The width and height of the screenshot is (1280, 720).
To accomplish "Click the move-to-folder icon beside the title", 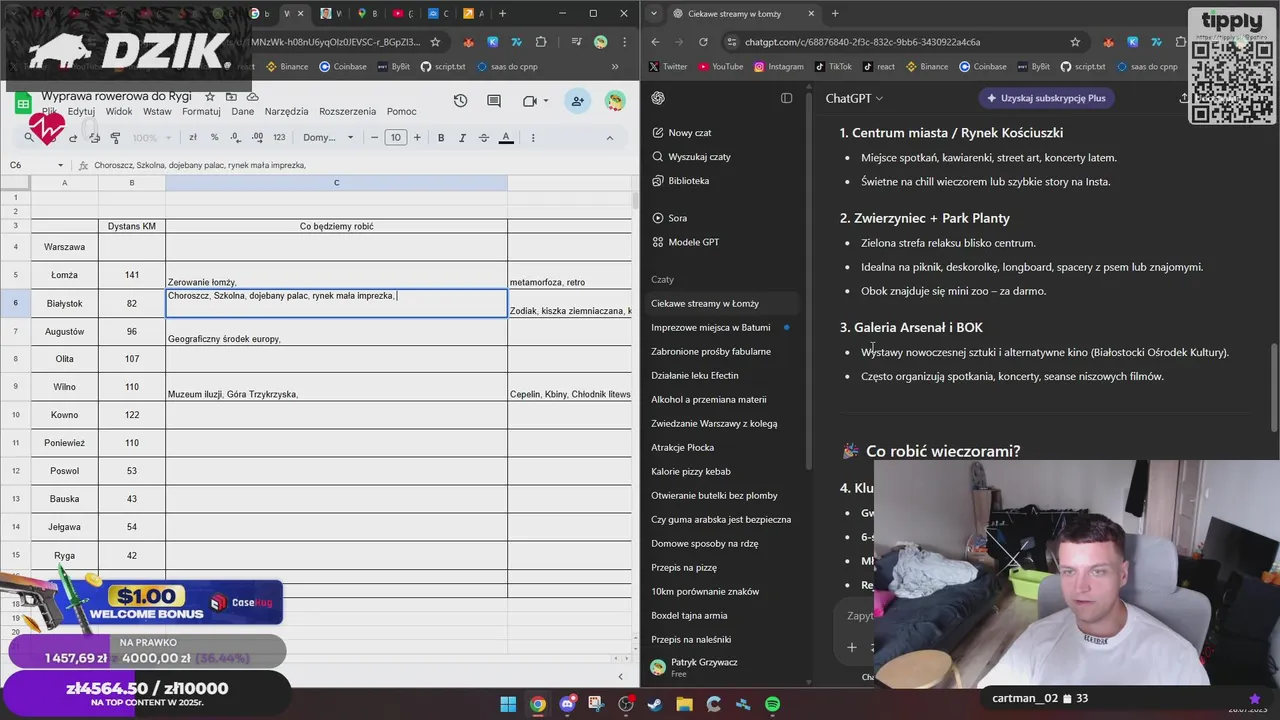I will click(x=231, y=96).
